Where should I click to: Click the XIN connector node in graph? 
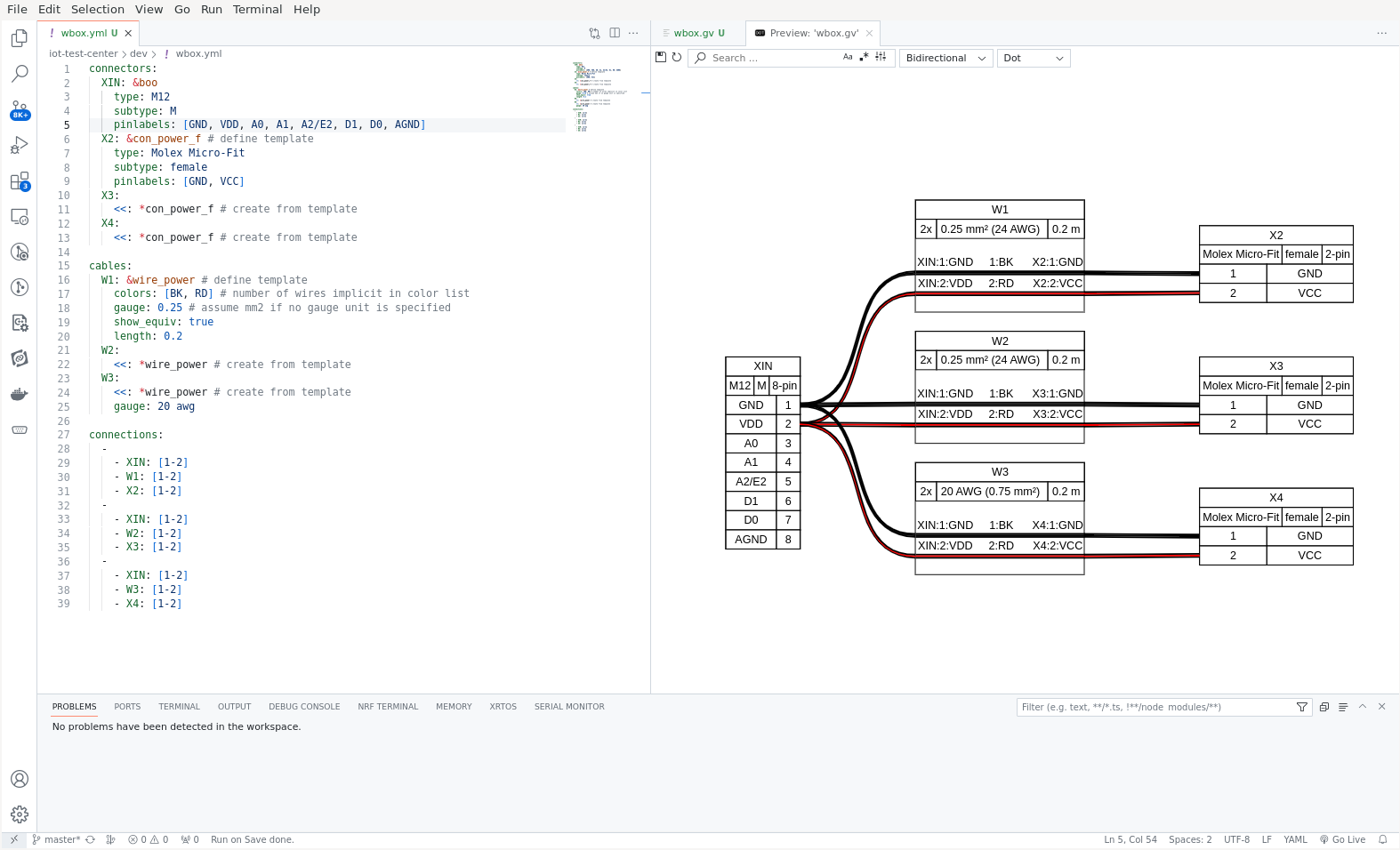pyautogui.click(x=763, y=453)
